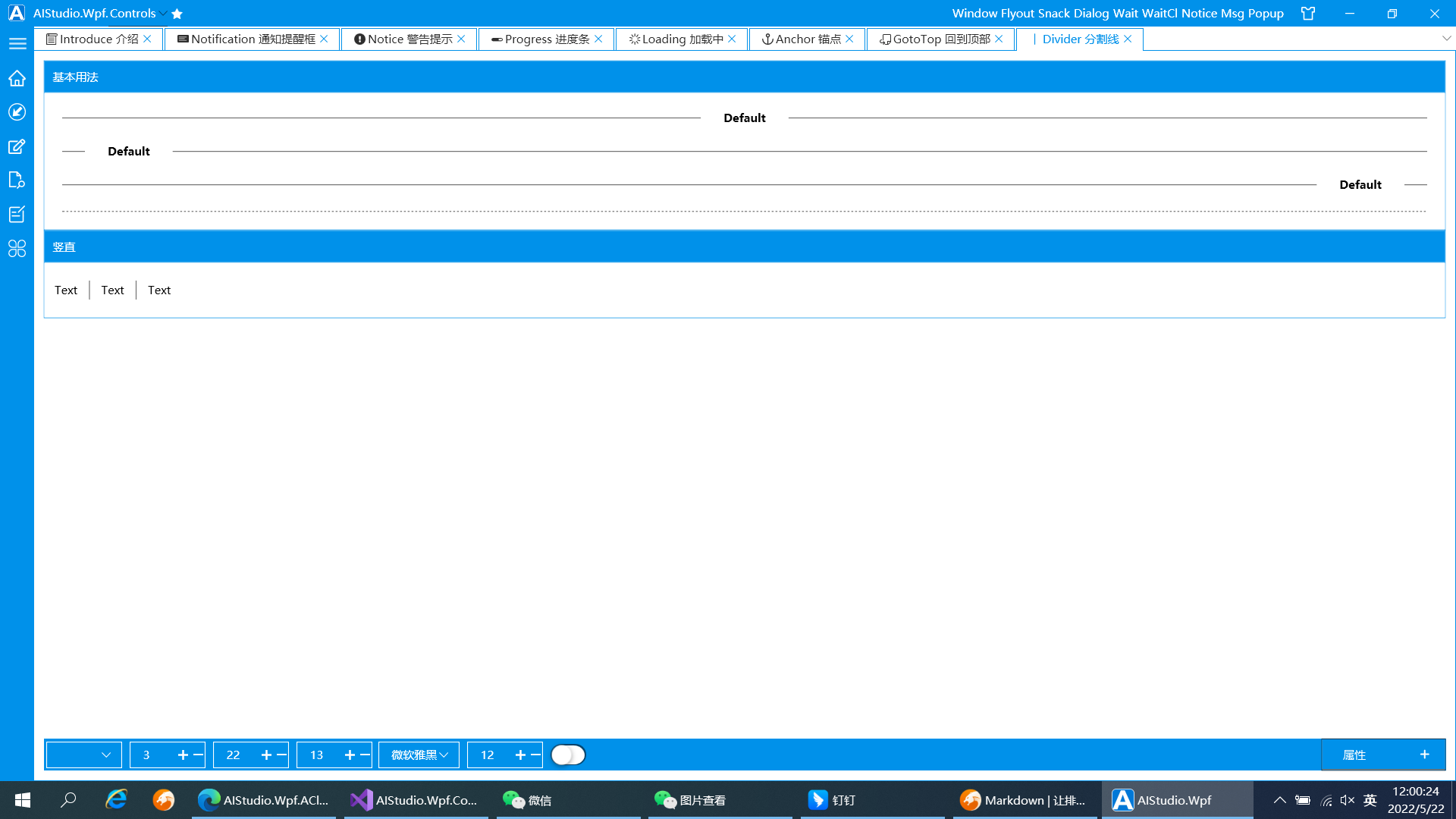The width and height of the screenshot is (1456, 819).
Task: Close the GotoTop tab
Action: 999,39
